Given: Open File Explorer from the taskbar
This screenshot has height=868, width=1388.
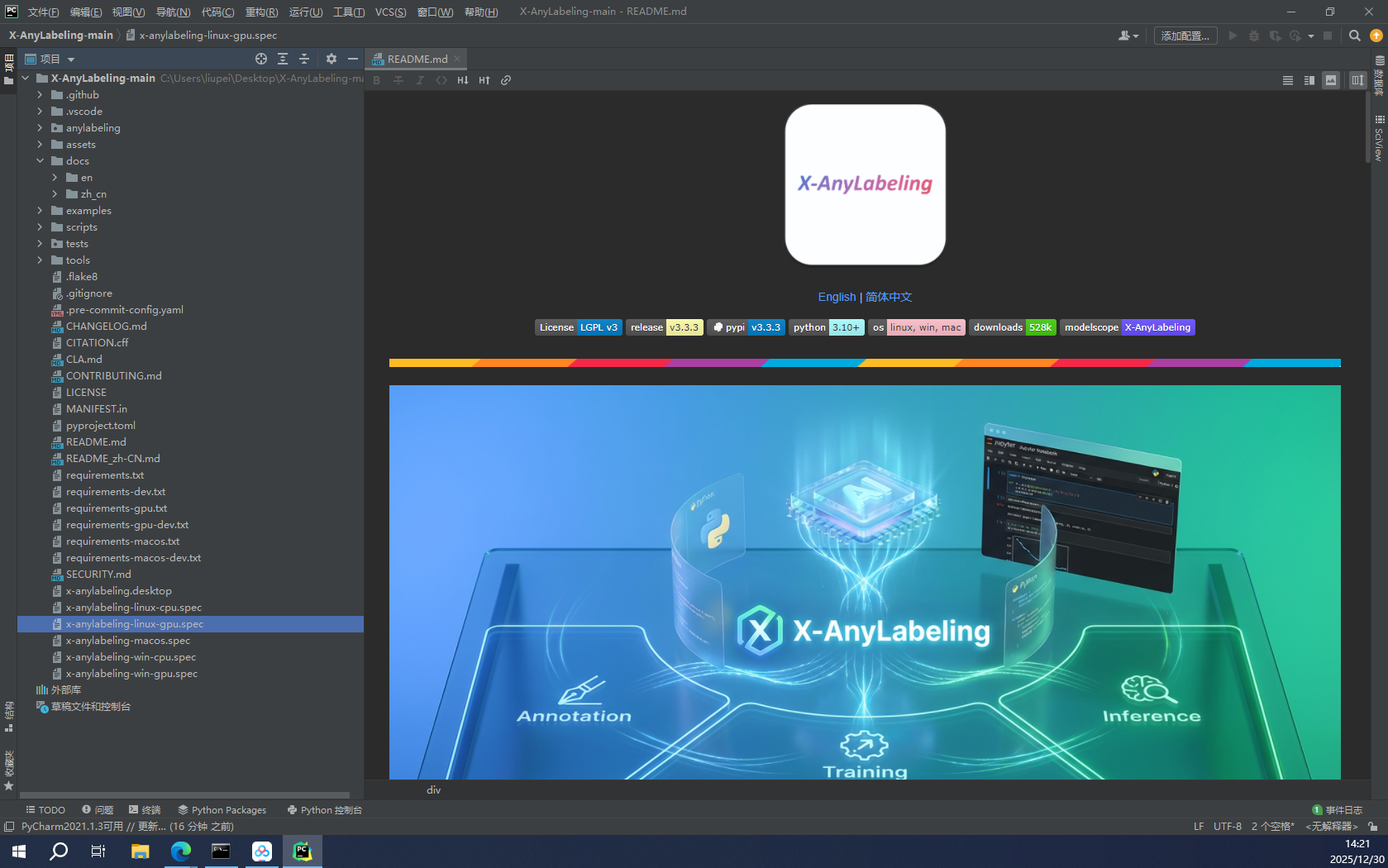Looking at the screenshot, I should [x=140, y=851].
